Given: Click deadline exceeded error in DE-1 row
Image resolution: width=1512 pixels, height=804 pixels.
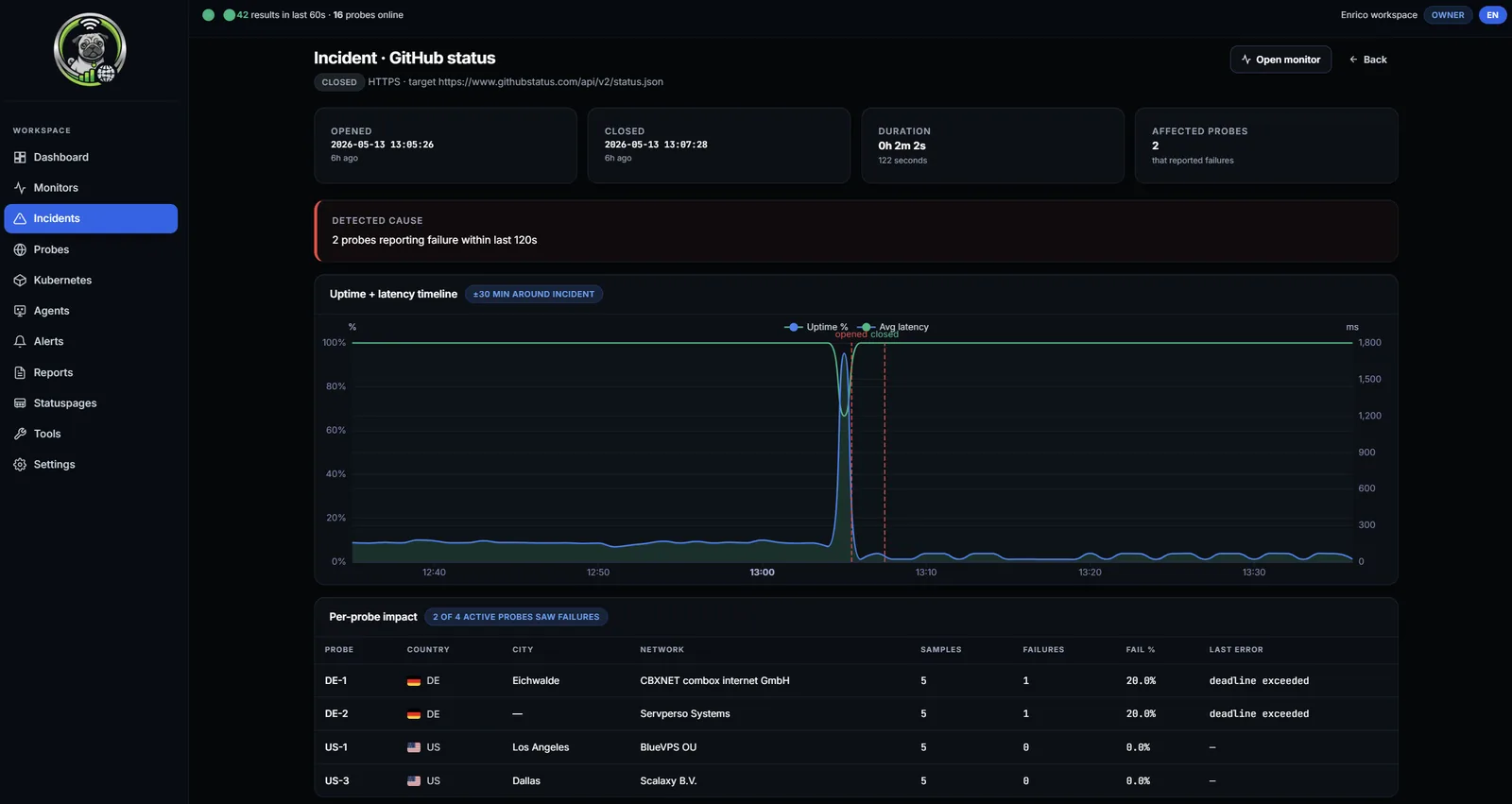Looking at the screenshot, I should [x=1259, y=681].
